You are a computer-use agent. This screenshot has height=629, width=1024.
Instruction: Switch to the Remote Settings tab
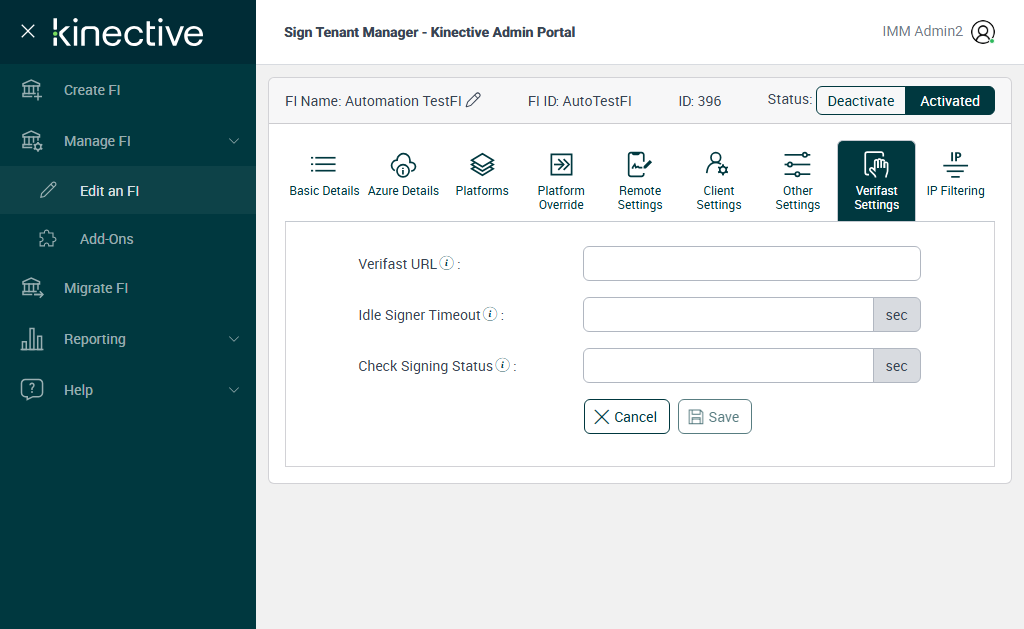[x=640, y=181]
